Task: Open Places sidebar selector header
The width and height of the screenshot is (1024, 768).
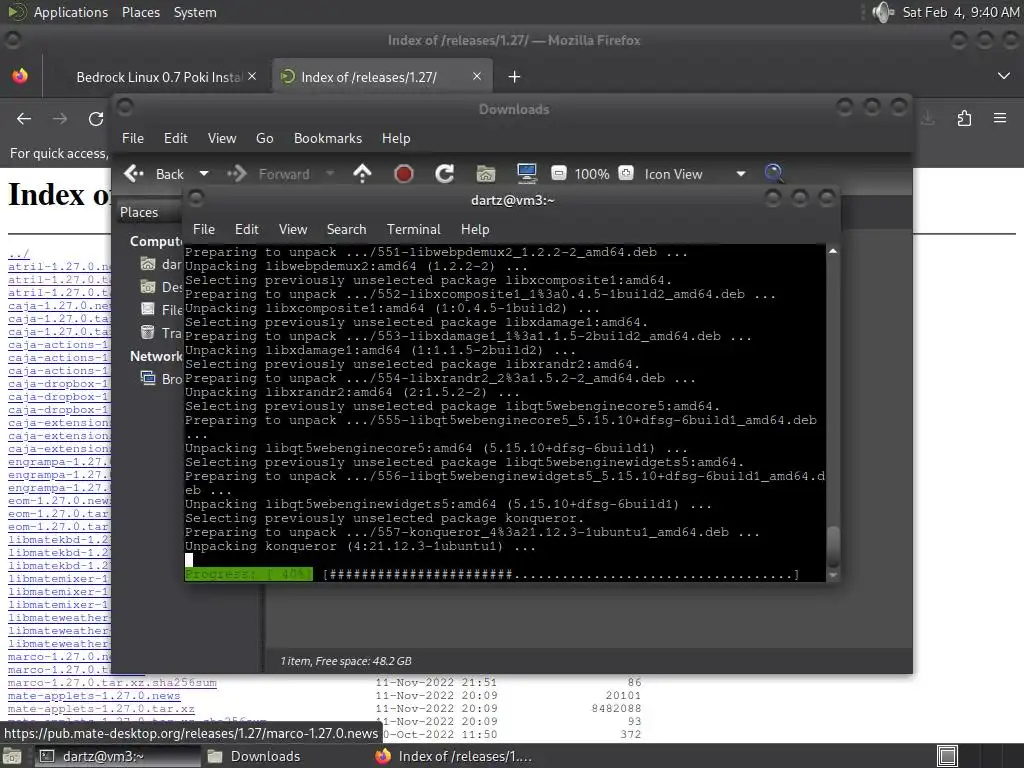Action: (150, 212)
